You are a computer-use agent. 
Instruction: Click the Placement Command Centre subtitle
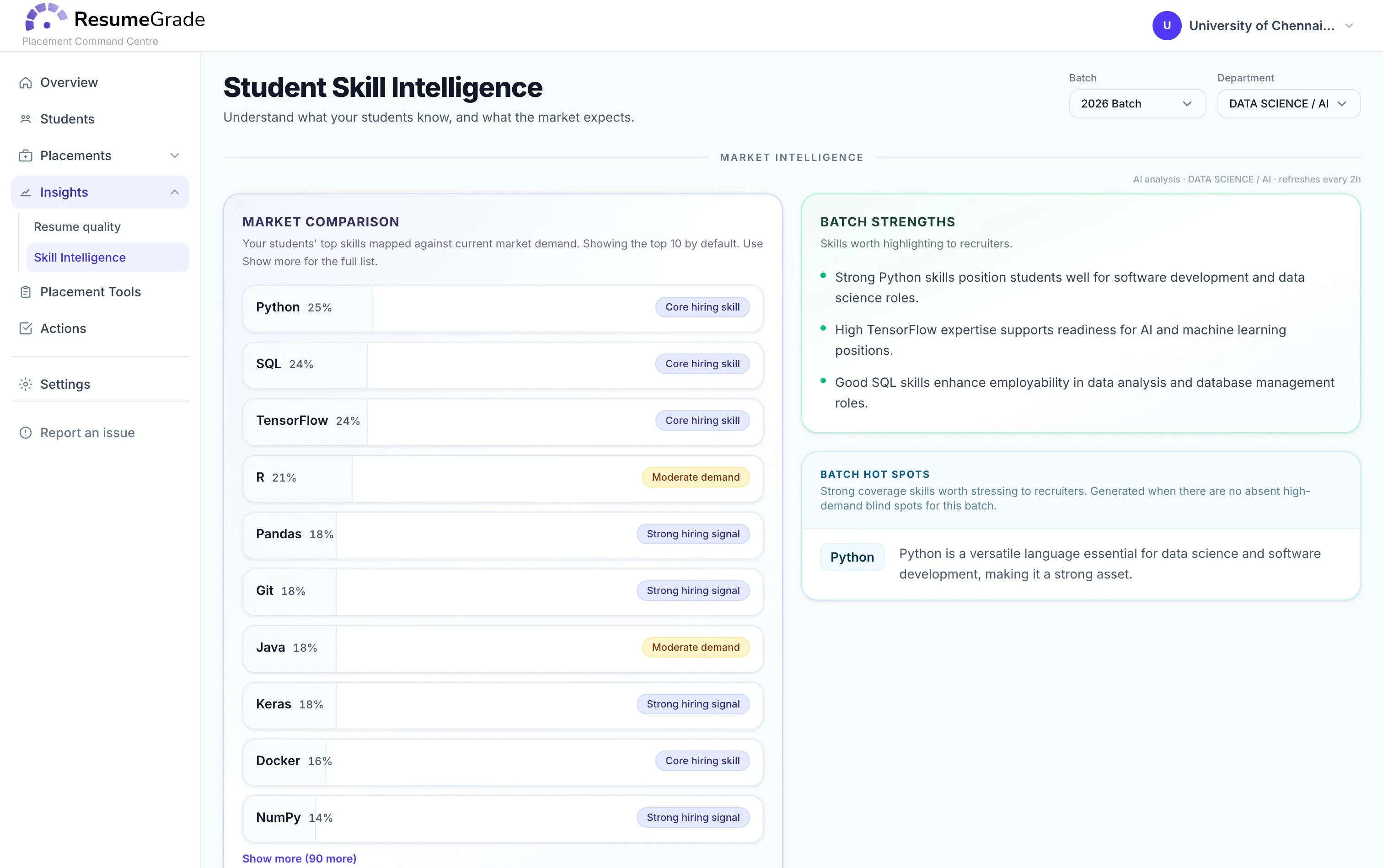click(x=90, y=41)
